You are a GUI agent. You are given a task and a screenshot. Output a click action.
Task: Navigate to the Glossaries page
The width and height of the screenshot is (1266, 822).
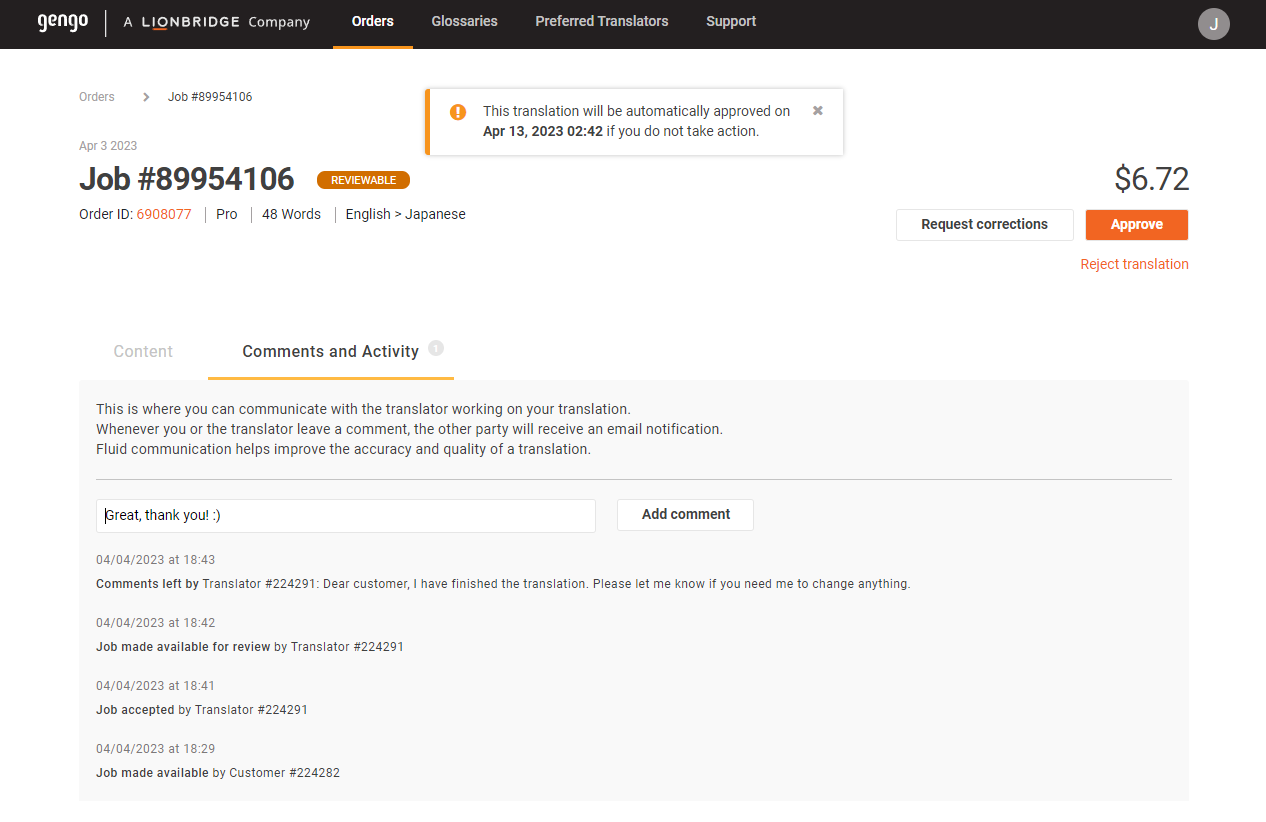pyautogui.click(x=464, y=20)
